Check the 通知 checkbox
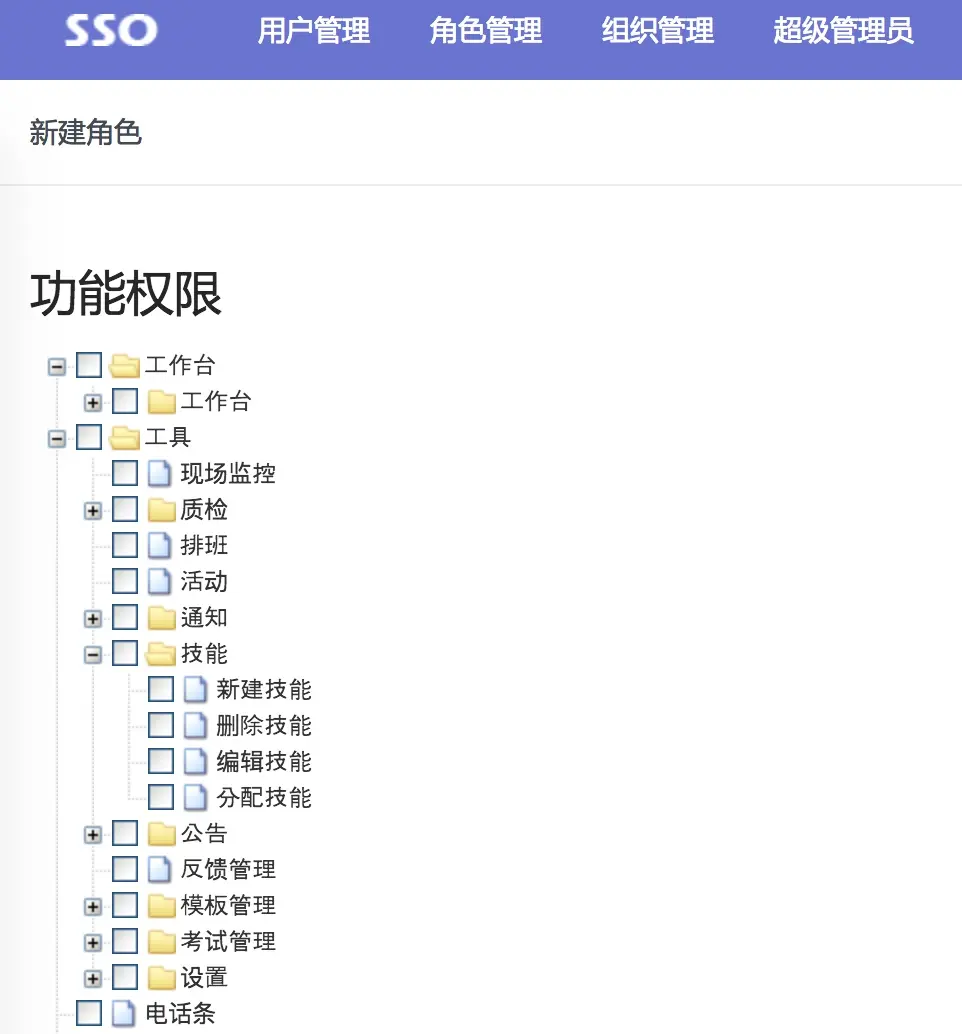962x1034 pixels. click(x=125, y=617)
